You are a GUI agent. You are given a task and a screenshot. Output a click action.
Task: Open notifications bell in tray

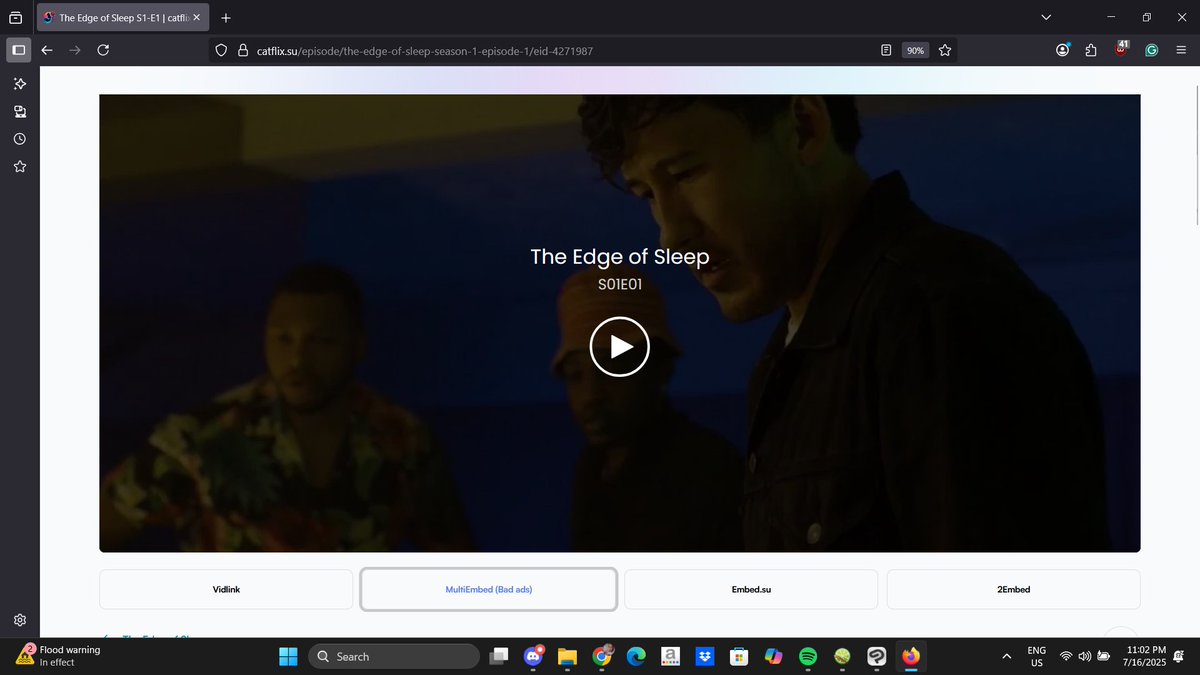[x=1181, y=656]
